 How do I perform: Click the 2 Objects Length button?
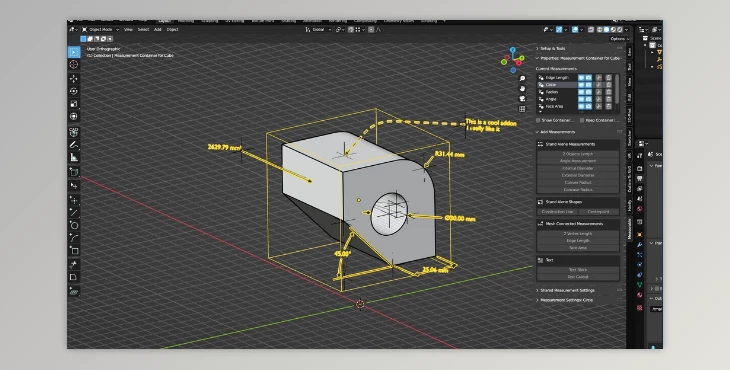coord(578,154)
